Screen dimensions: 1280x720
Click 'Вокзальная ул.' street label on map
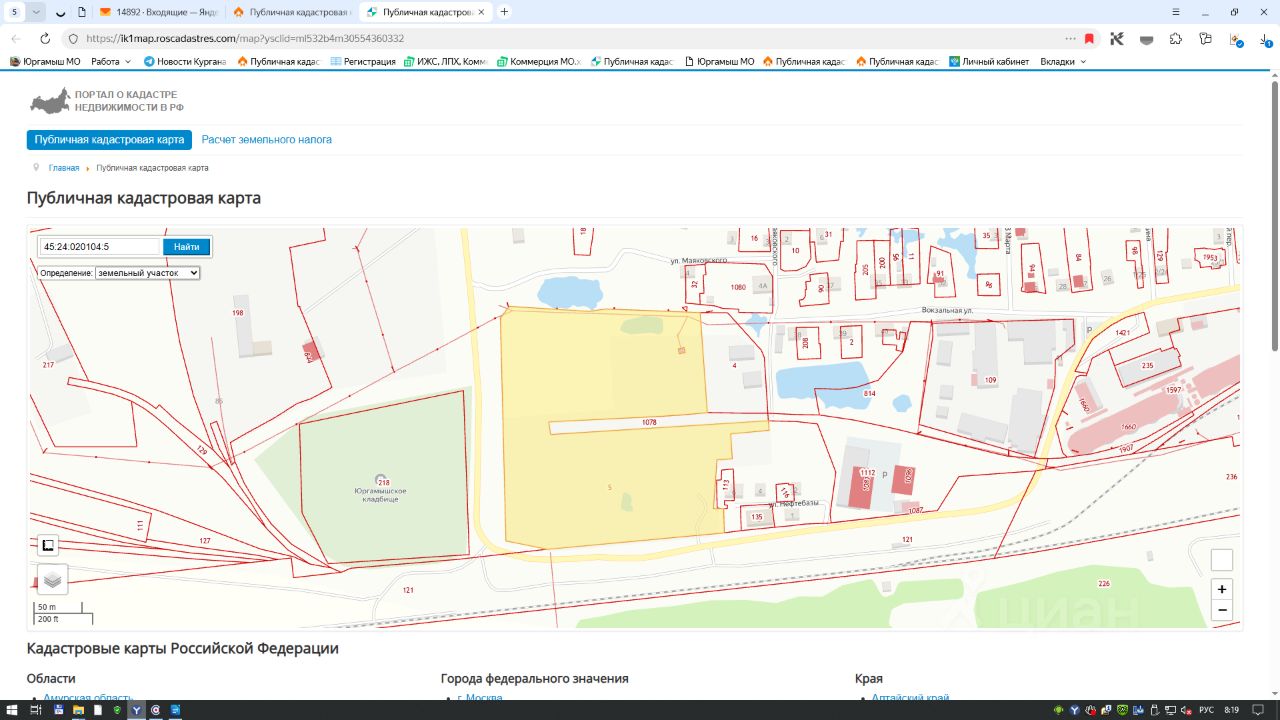click(948, 310)
